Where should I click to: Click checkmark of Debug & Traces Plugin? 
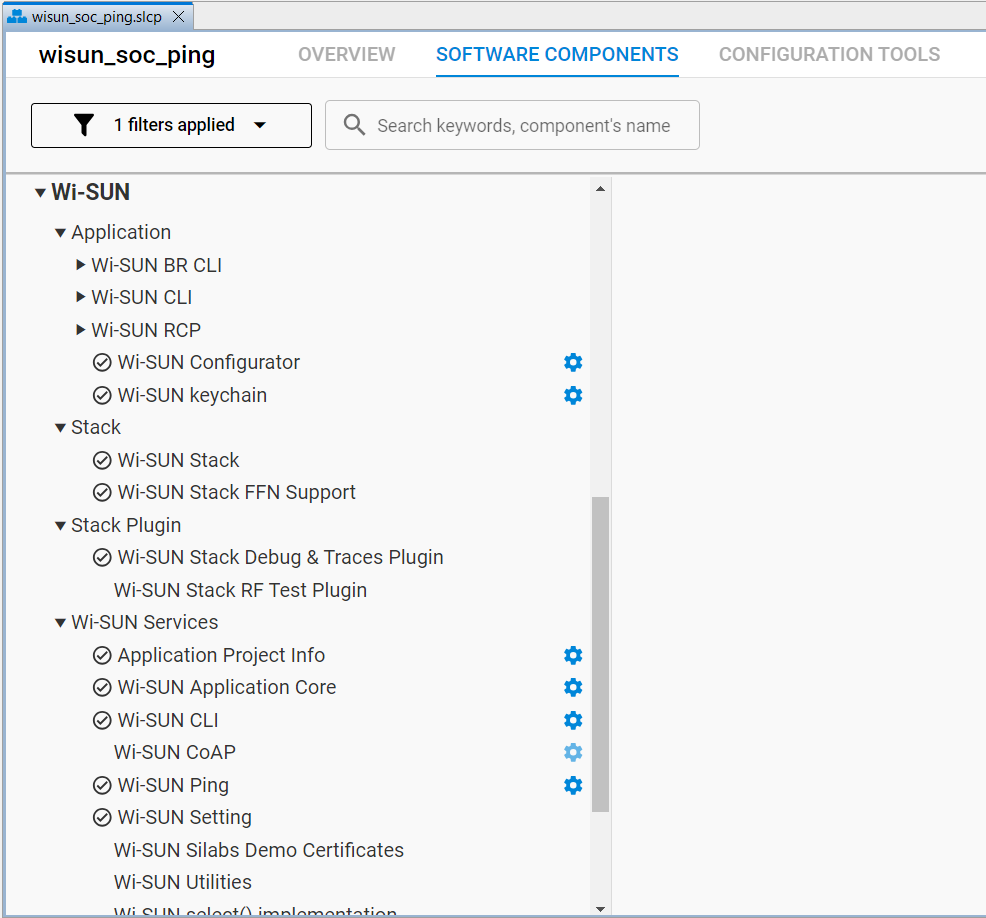pyautogui.click(x=102, y=558)
